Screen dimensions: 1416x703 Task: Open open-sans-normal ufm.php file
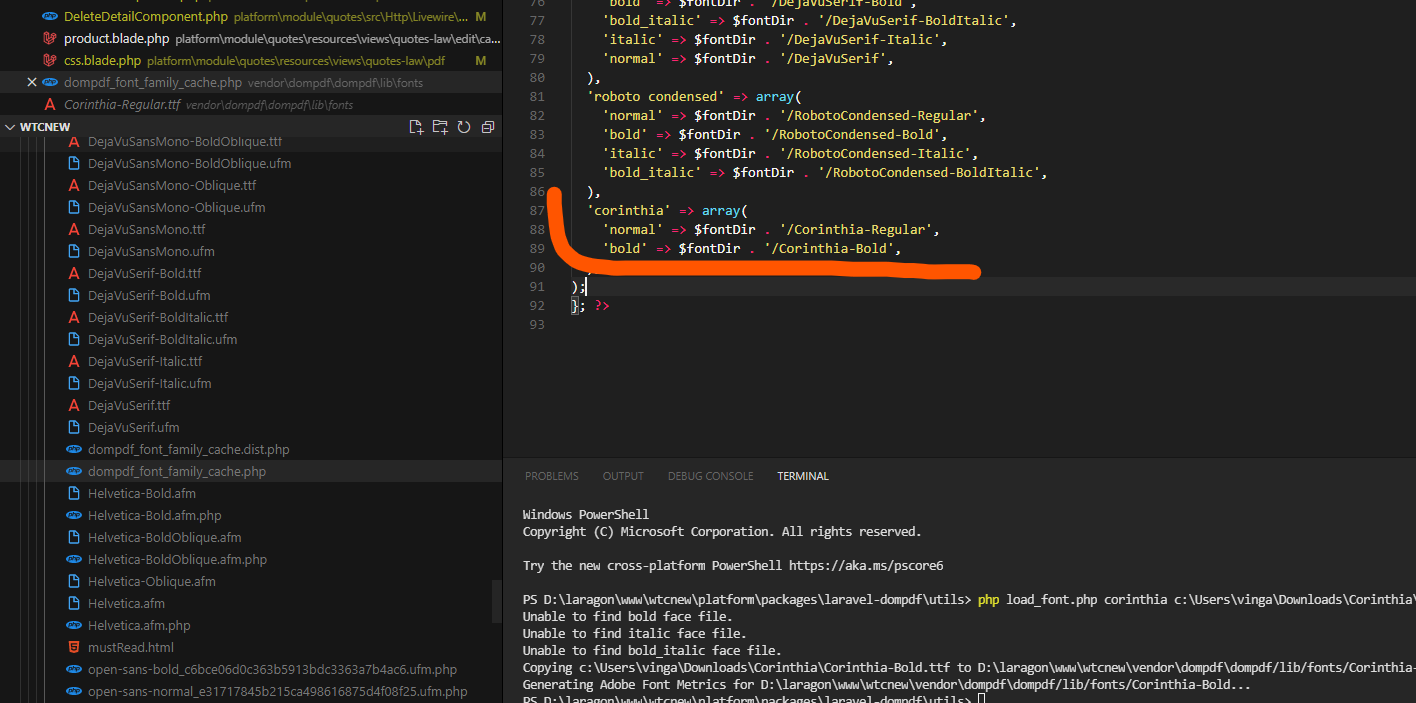pos(278,691)
